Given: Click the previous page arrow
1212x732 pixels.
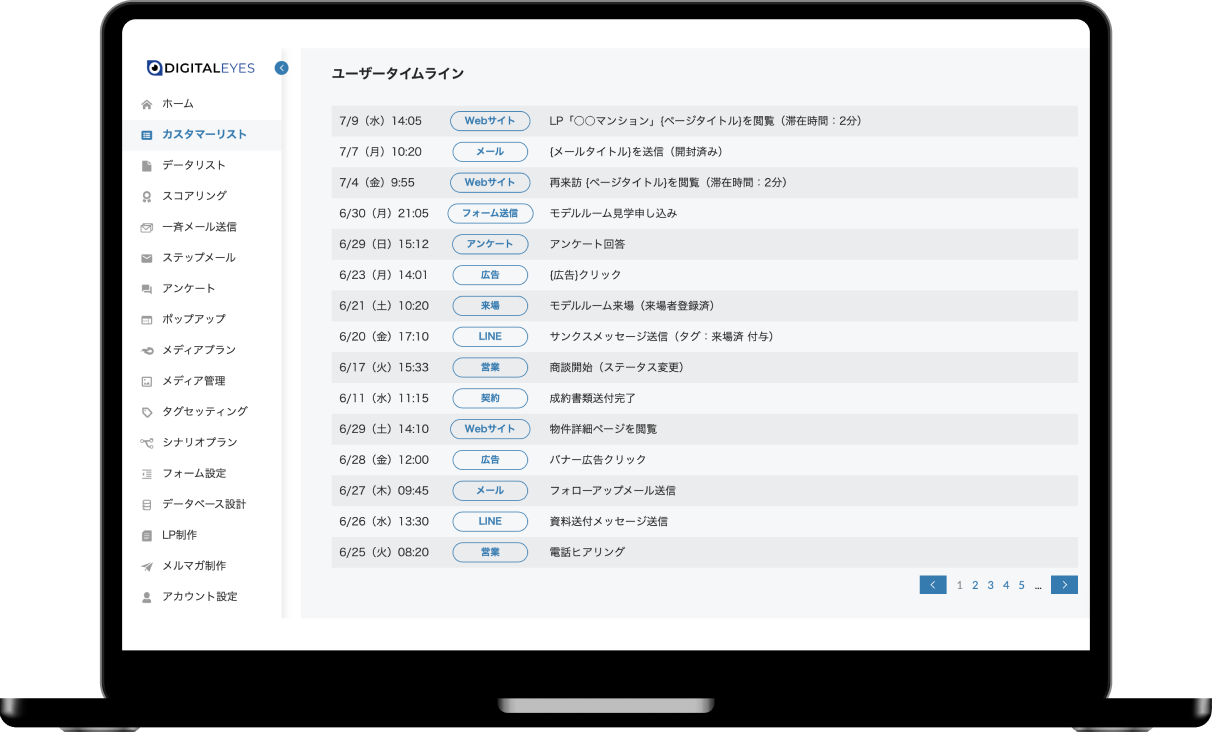Looking at the screenshot, I should click(x=932, y=585).
